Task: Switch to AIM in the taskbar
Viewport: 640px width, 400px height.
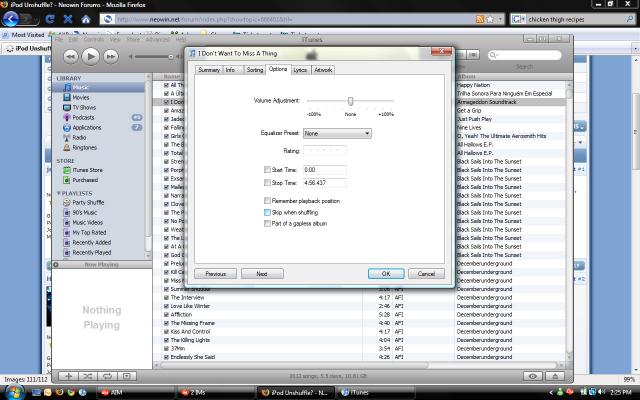Action: click(x=134, y=393)
